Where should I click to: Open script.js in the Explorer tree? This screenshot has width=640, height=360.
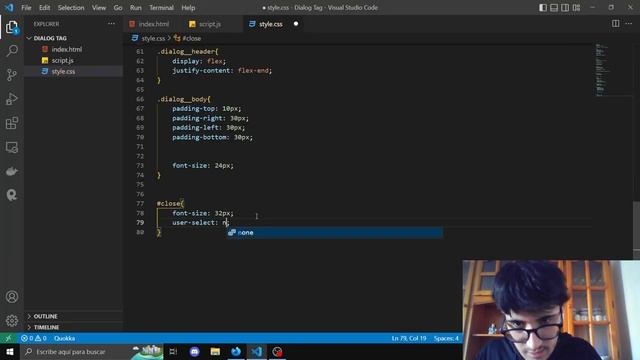[x=62, y=60]
